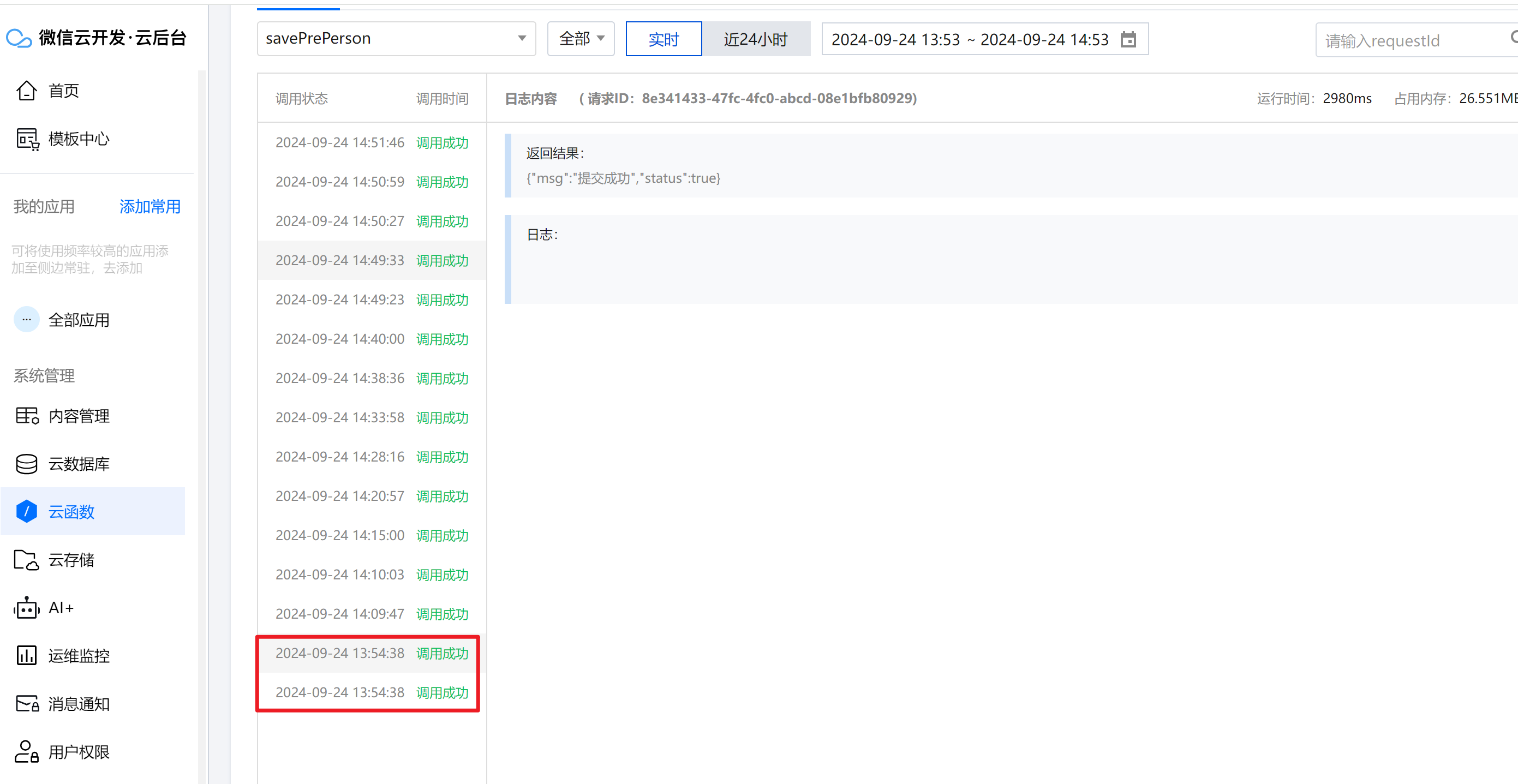This screenshot has width=1518, height=784.
Task: Open the message notification envelope icon
Action: tap(27, 704)
